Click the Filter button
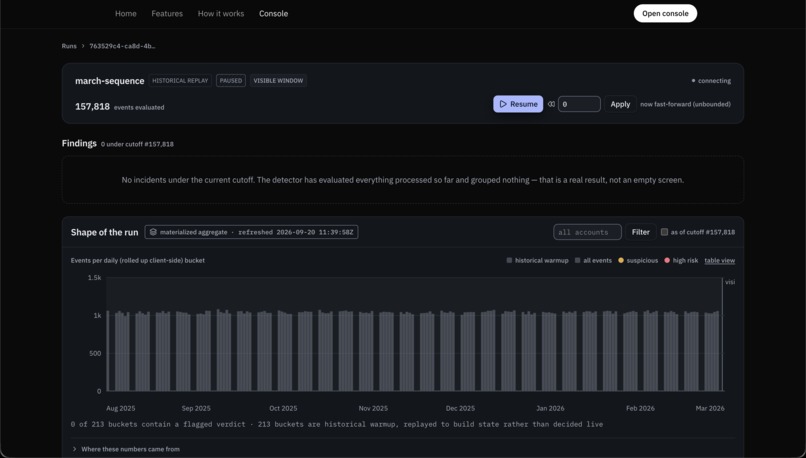 click(640, 232)
